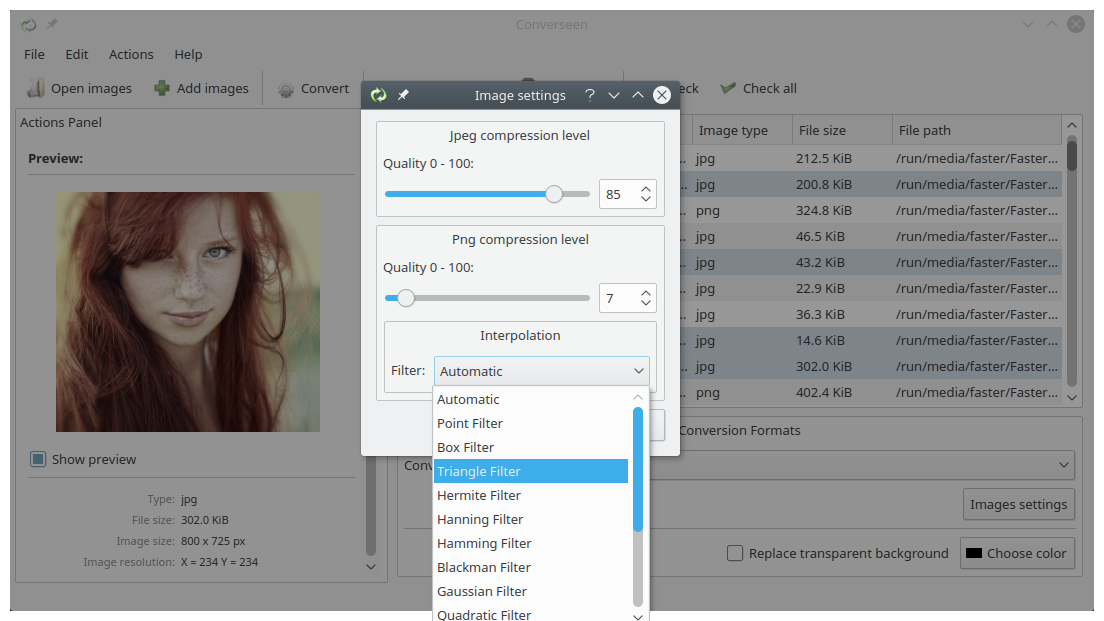Click the Png compression value field showing 7
Image resolution: width=1104 pixels, height=621 pixels.
(618, 298)
